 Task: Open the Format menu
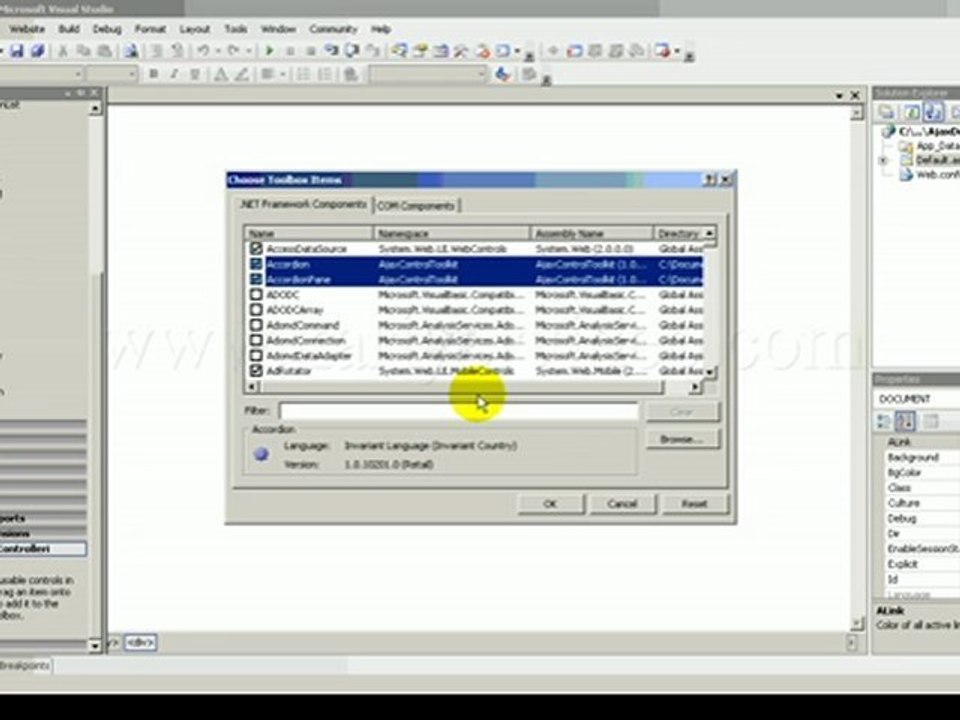coord(151,29)
